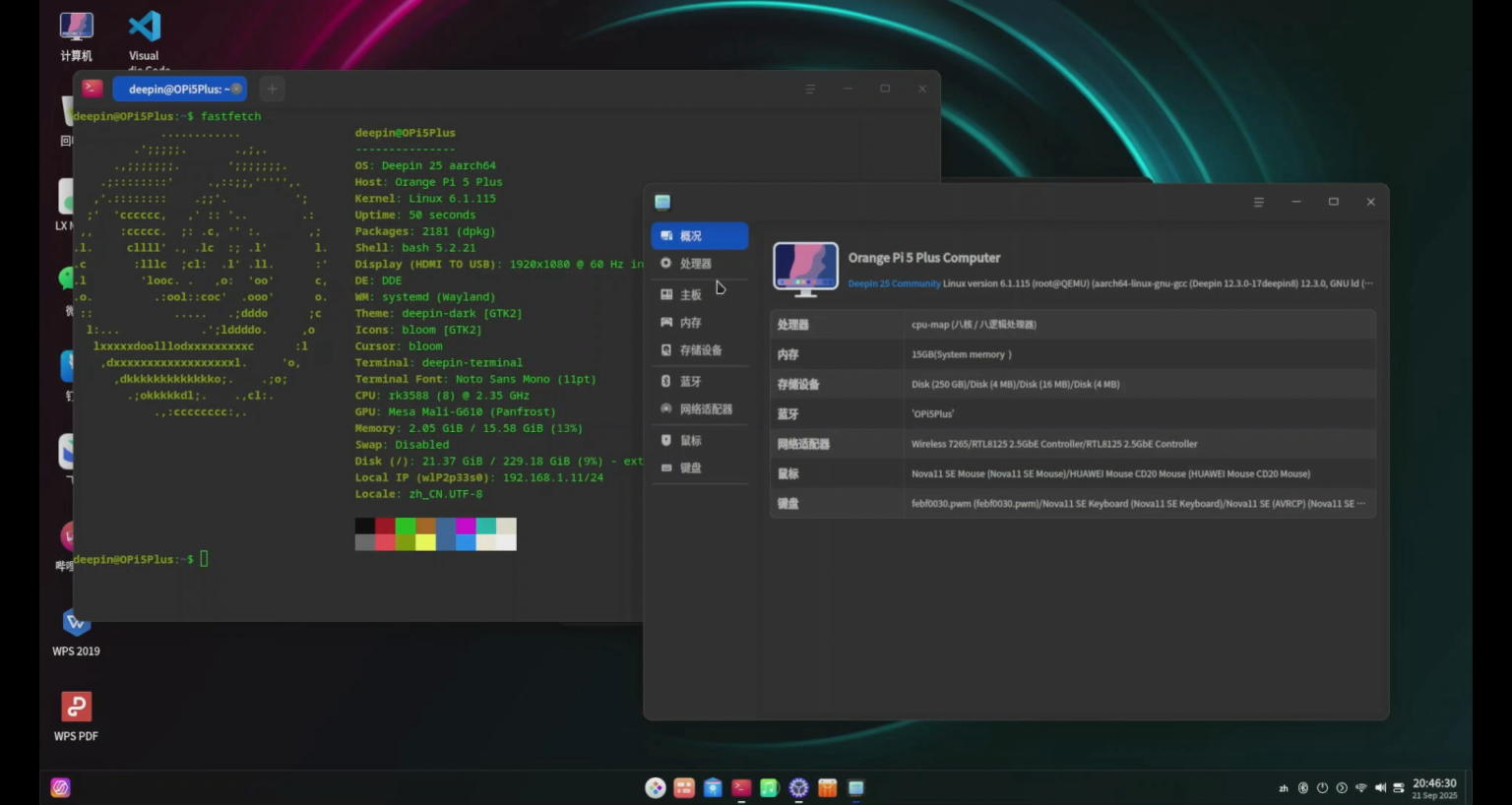
Task: Click the terminal command prompt line
Action: (205, 559)
